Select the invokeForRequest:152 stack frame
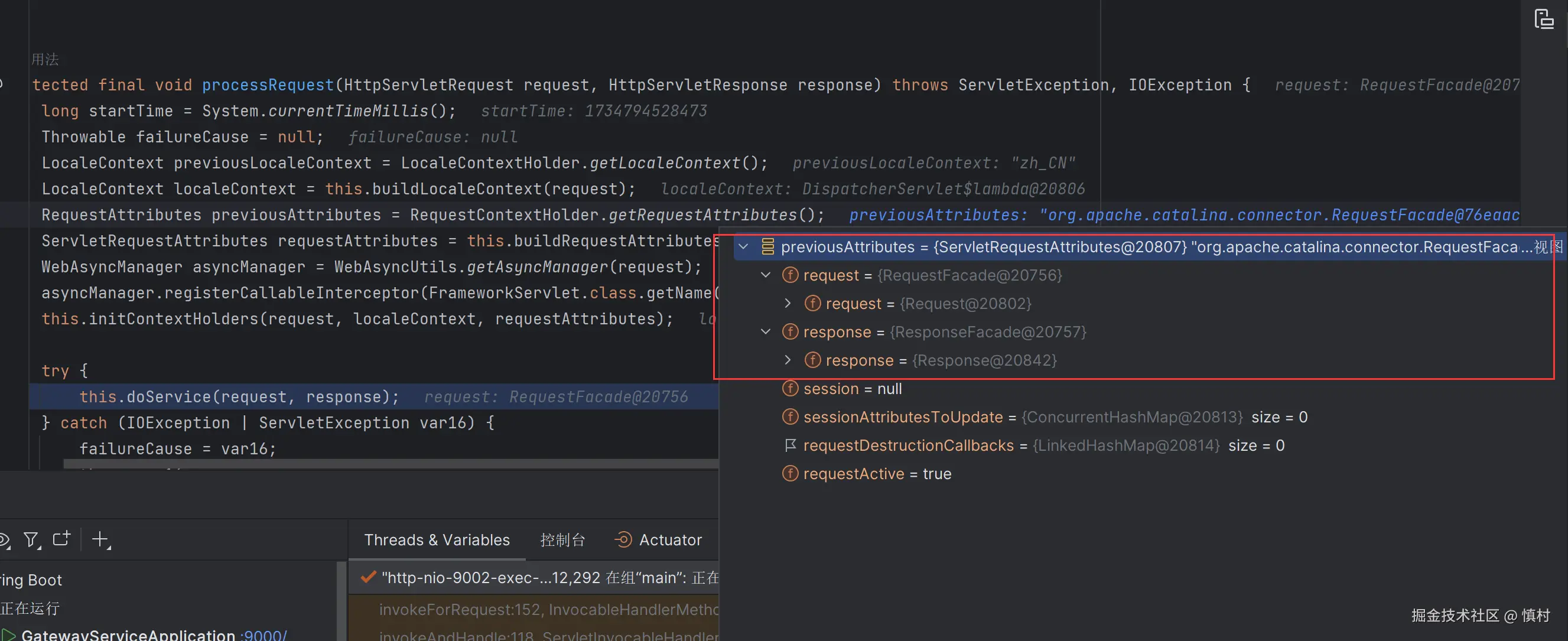Image resolution: width=1568 pixels, height=641 pixels. click(x=548, y=609)
